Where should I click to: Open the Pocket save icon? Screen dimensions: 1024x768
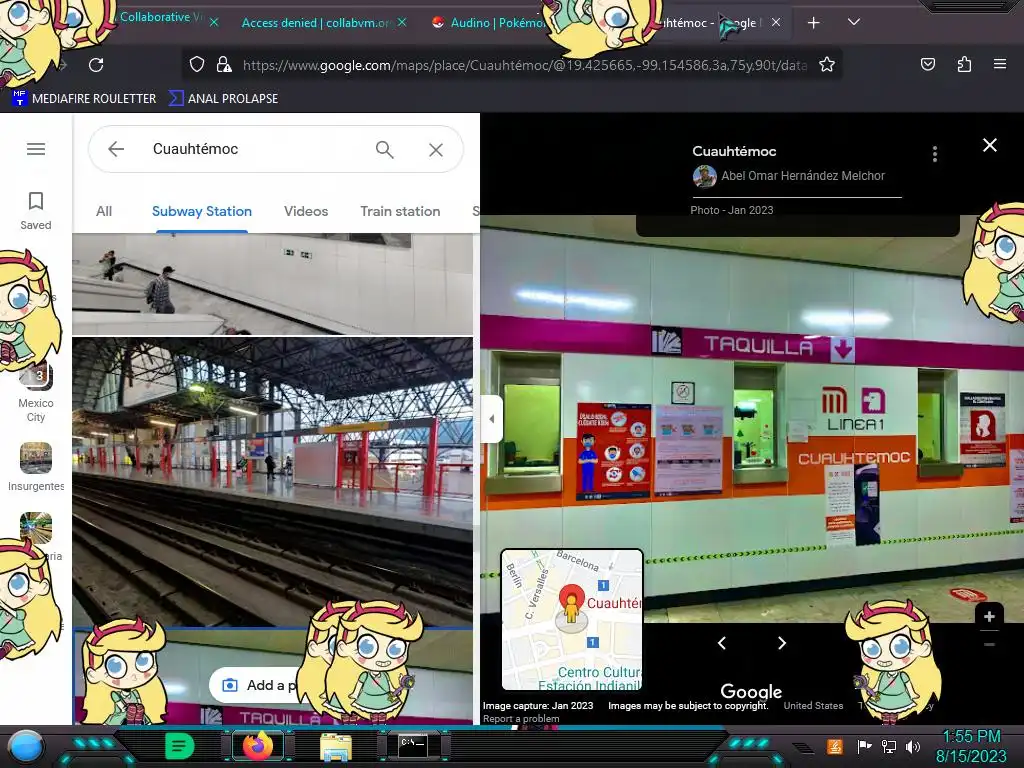pyautogui.click(x=927, y=64)
